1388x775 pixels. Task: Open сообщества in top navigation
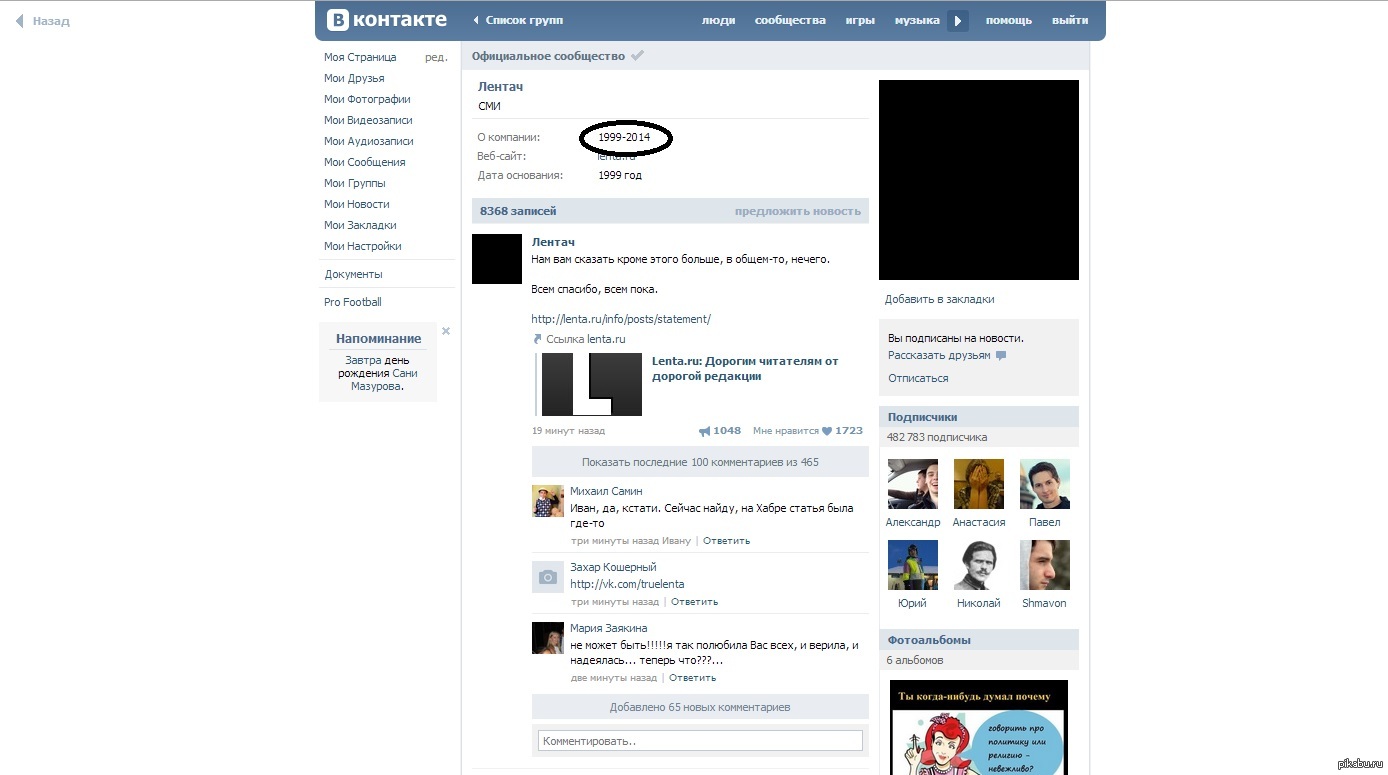[x=790, y=21]
